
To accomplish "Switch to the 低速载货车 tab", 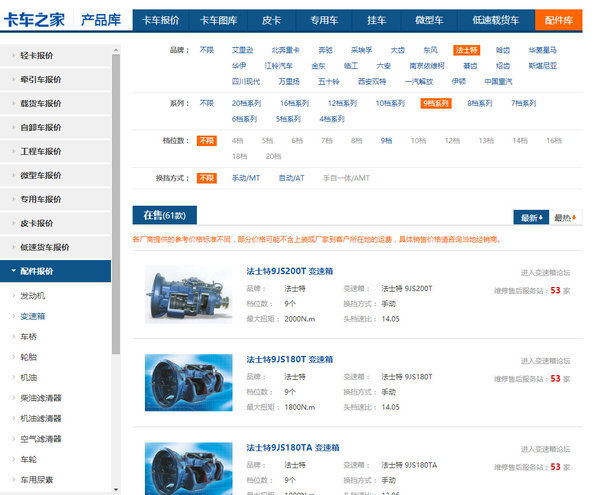I will click(496, 20).
